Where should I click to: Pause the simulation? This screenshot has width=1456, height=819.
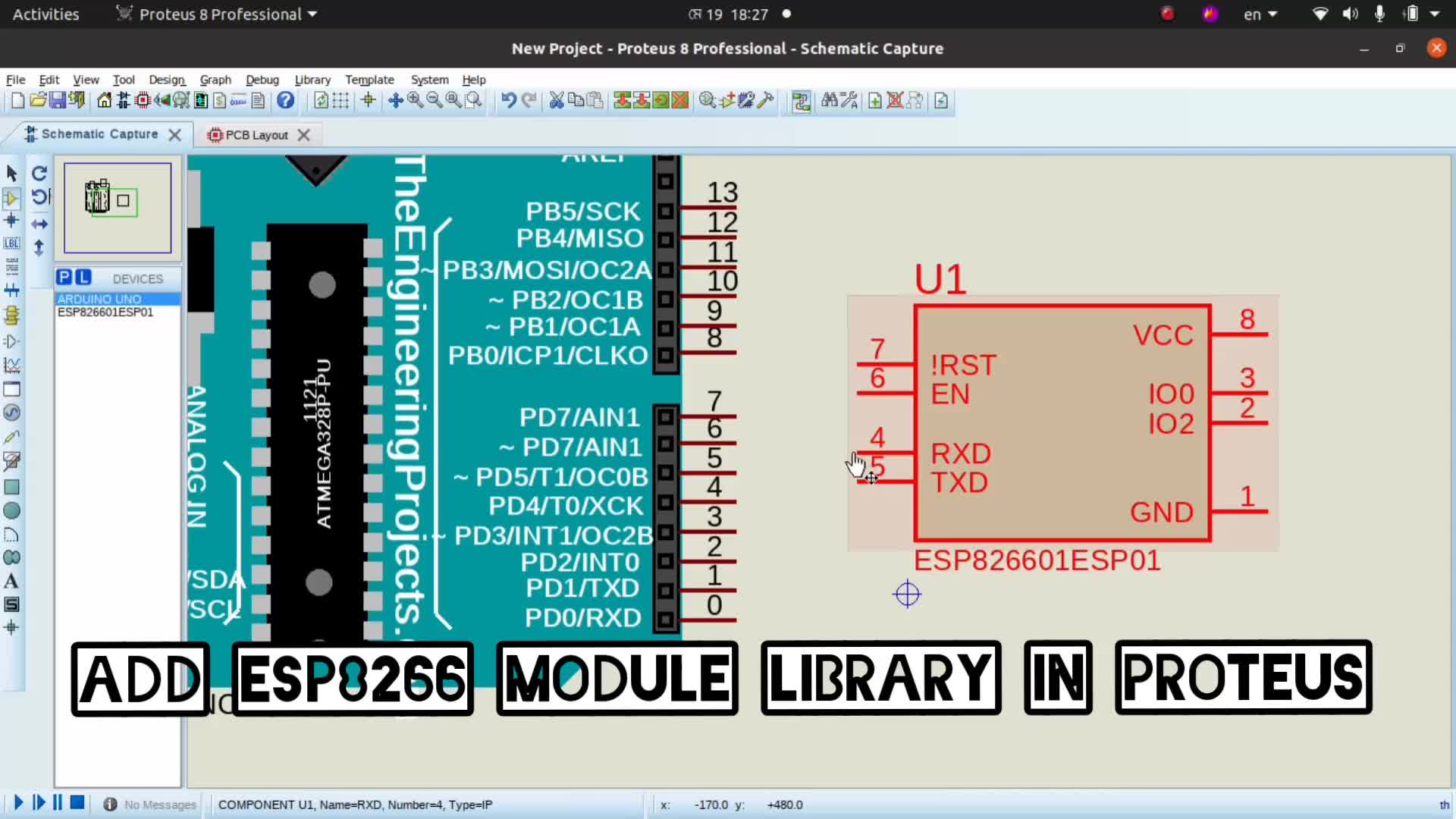[x=58, y=802]
